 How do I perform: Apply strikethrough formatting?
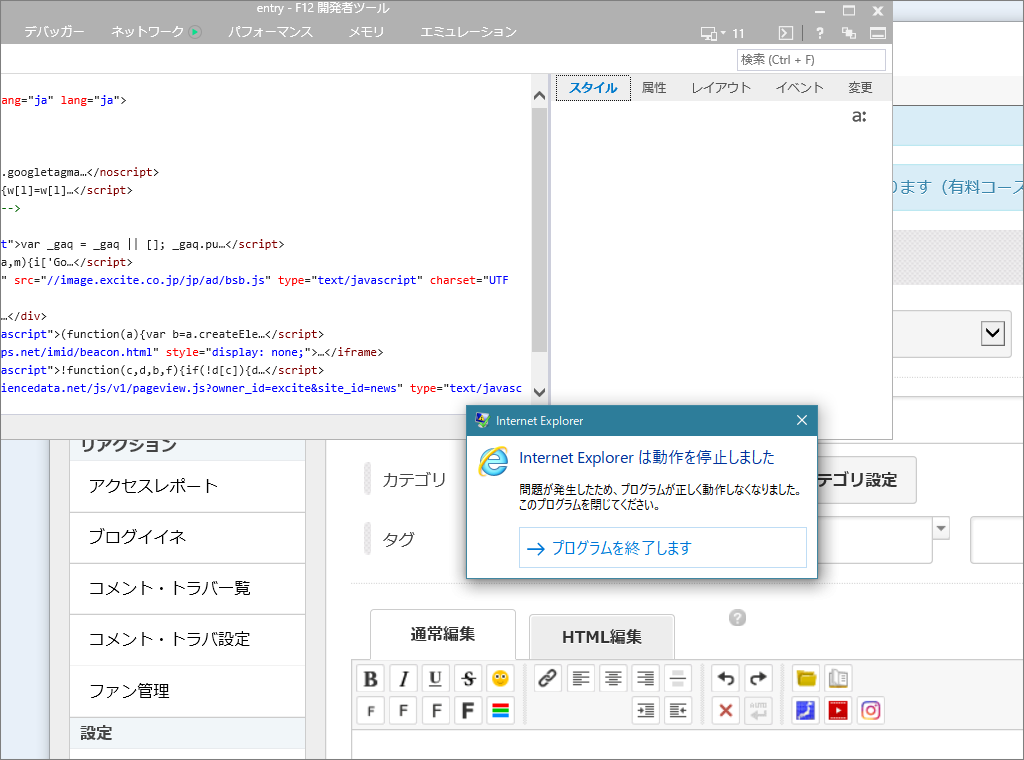[x=468, y=679]
